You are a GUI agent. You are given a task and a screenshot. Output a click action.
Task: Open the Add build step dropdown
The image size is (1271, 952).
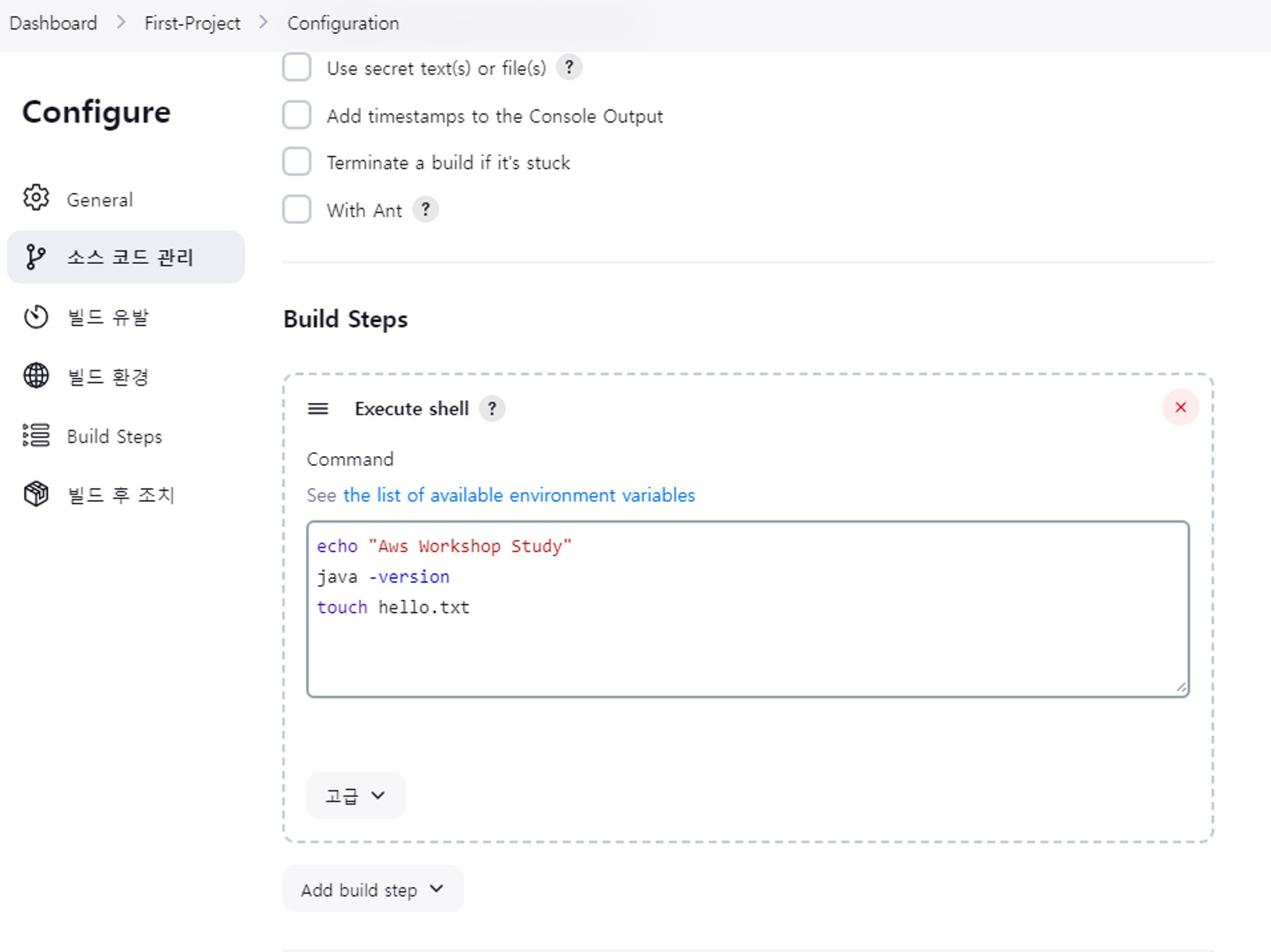[x=373, y=889]
